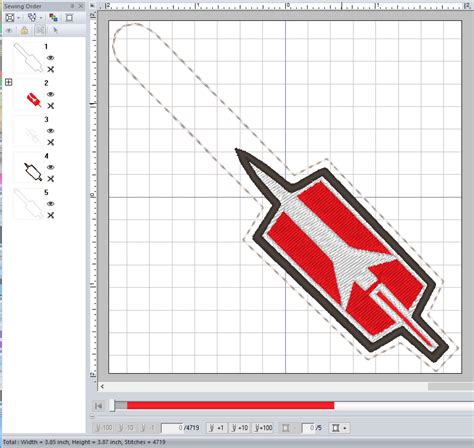Click the eye icon in panel's second toolbar row

coord(9,31)
